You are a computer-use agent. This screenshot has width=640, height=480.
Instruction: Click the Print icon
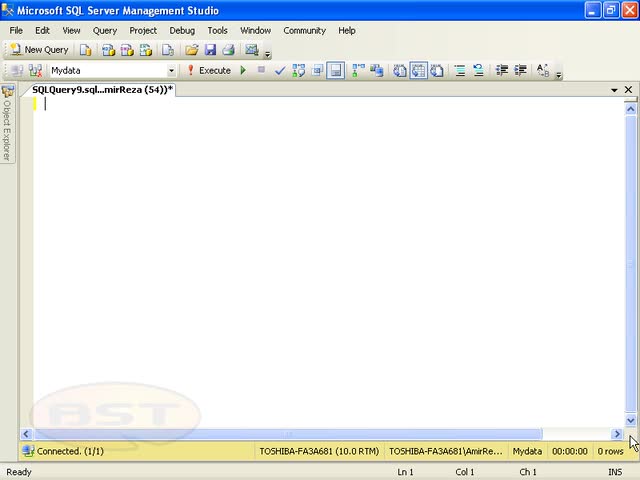click(x=229, y=50)
